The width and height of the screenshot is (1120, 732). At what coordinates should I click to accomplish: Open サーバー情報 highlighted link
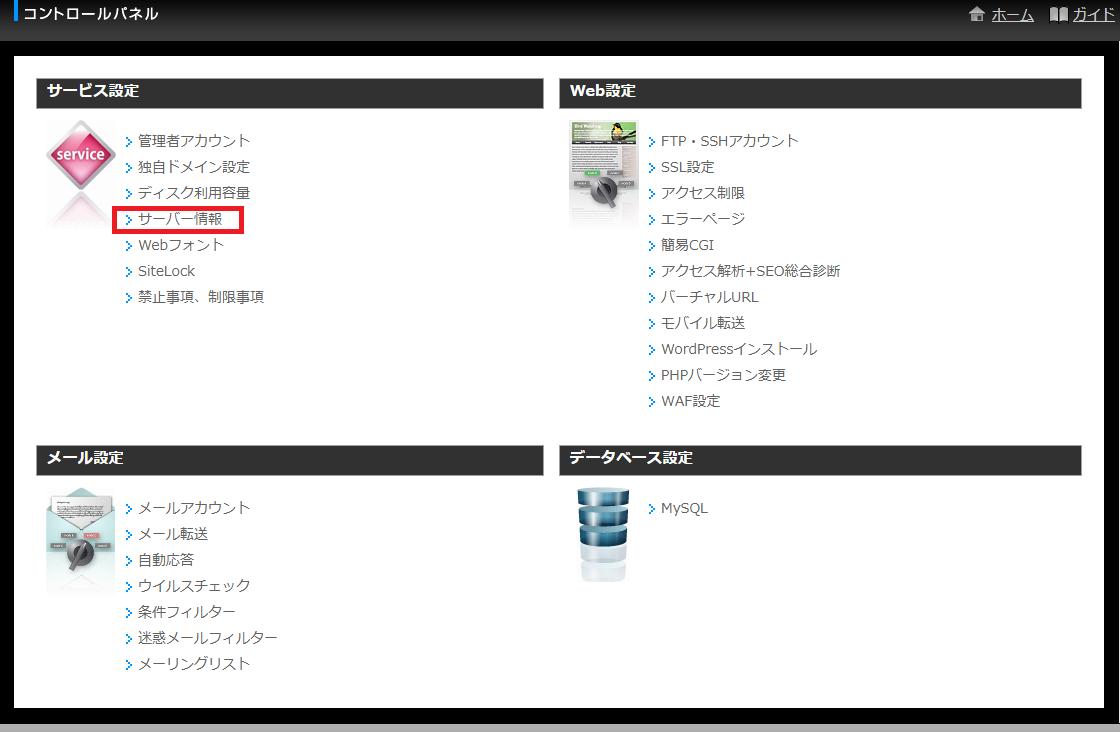click(x=180, y=219)
